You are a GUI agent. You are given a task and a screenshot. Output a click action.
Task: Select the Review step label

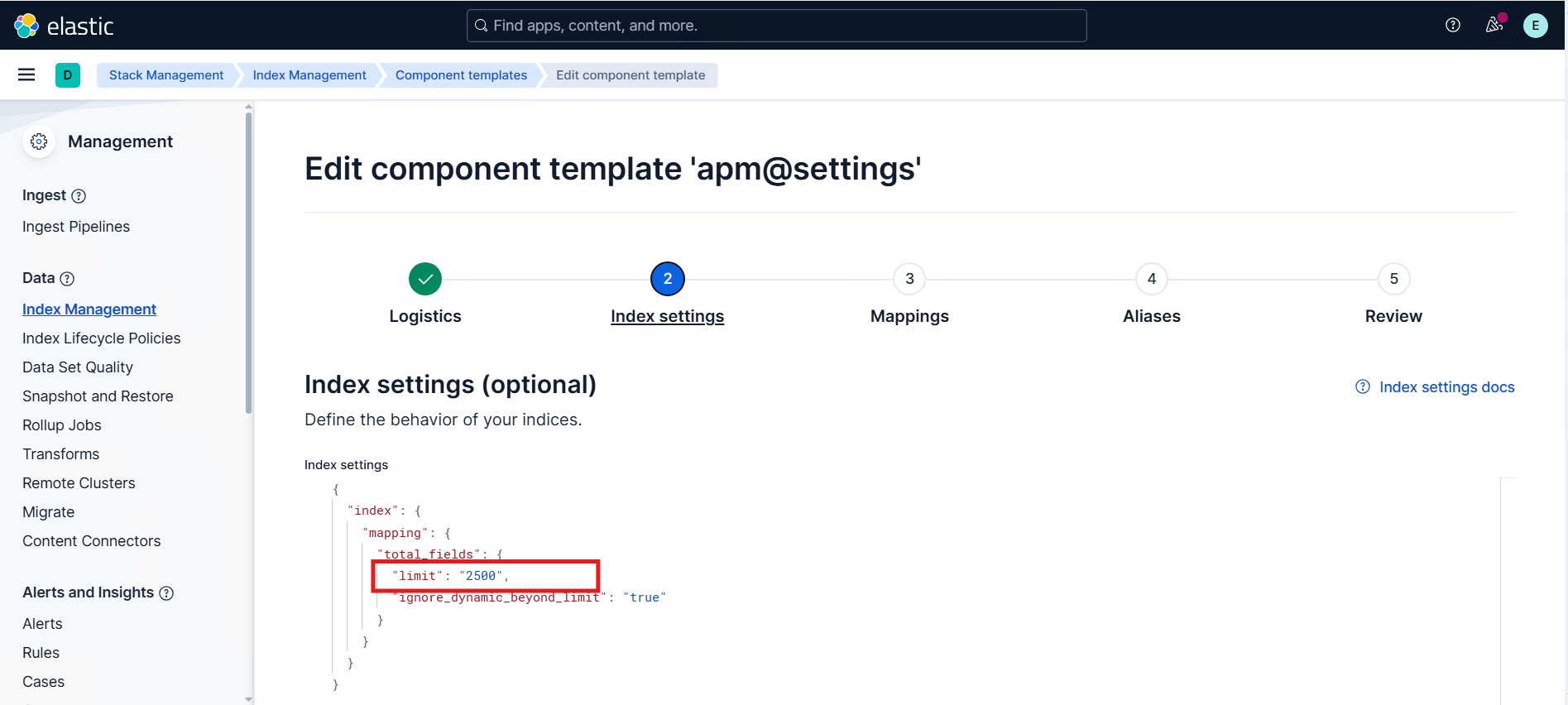click(1394, 316)
